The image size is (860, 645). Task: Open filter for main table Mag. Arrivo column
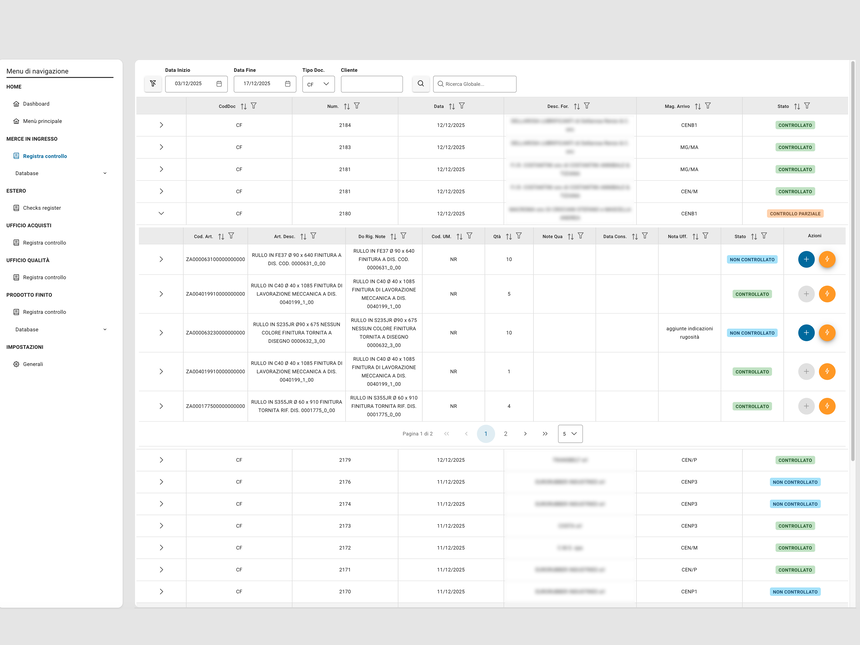pyautogui.click(x=708, y=106)
